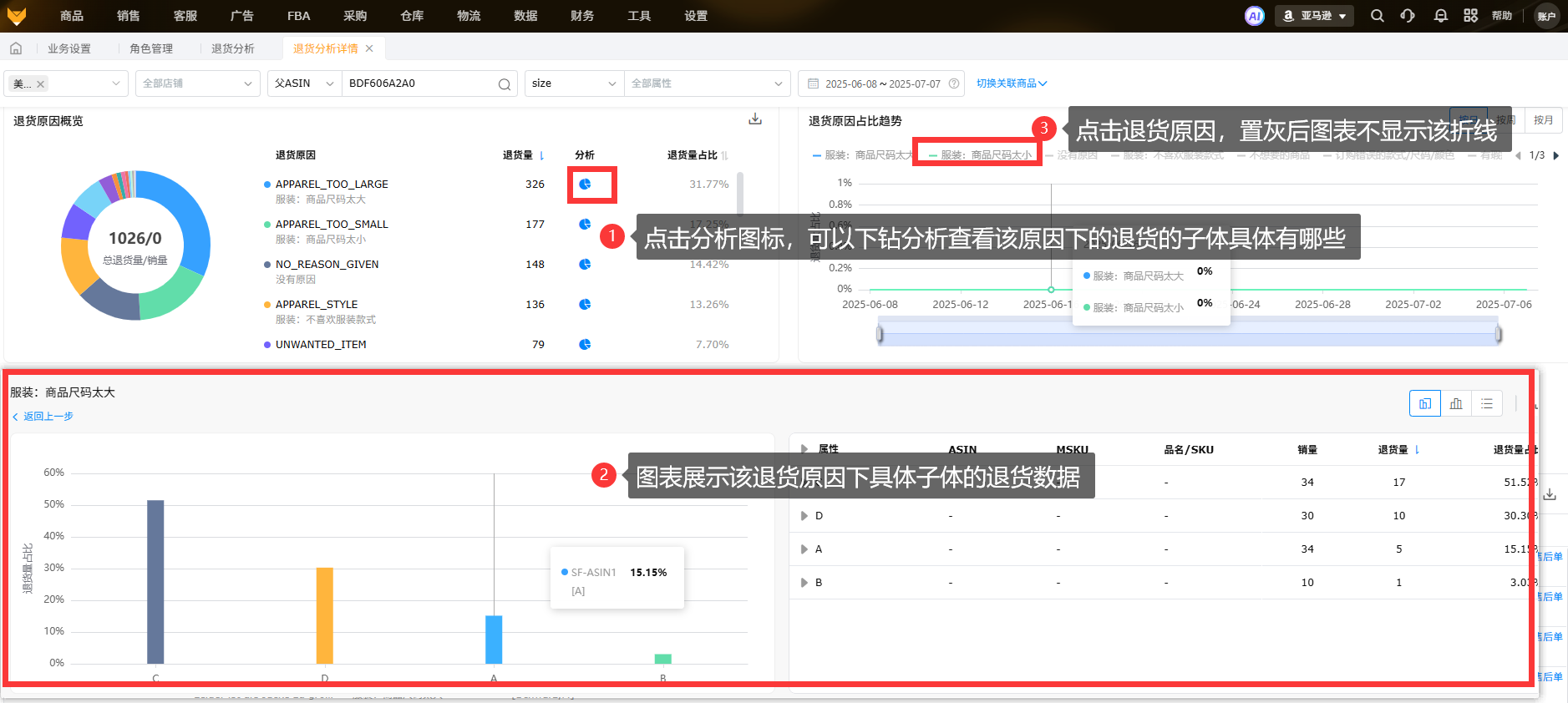Screen dimensions: 1568x703
Task: Click the home icon in tab bar
Action: (16, 48)
